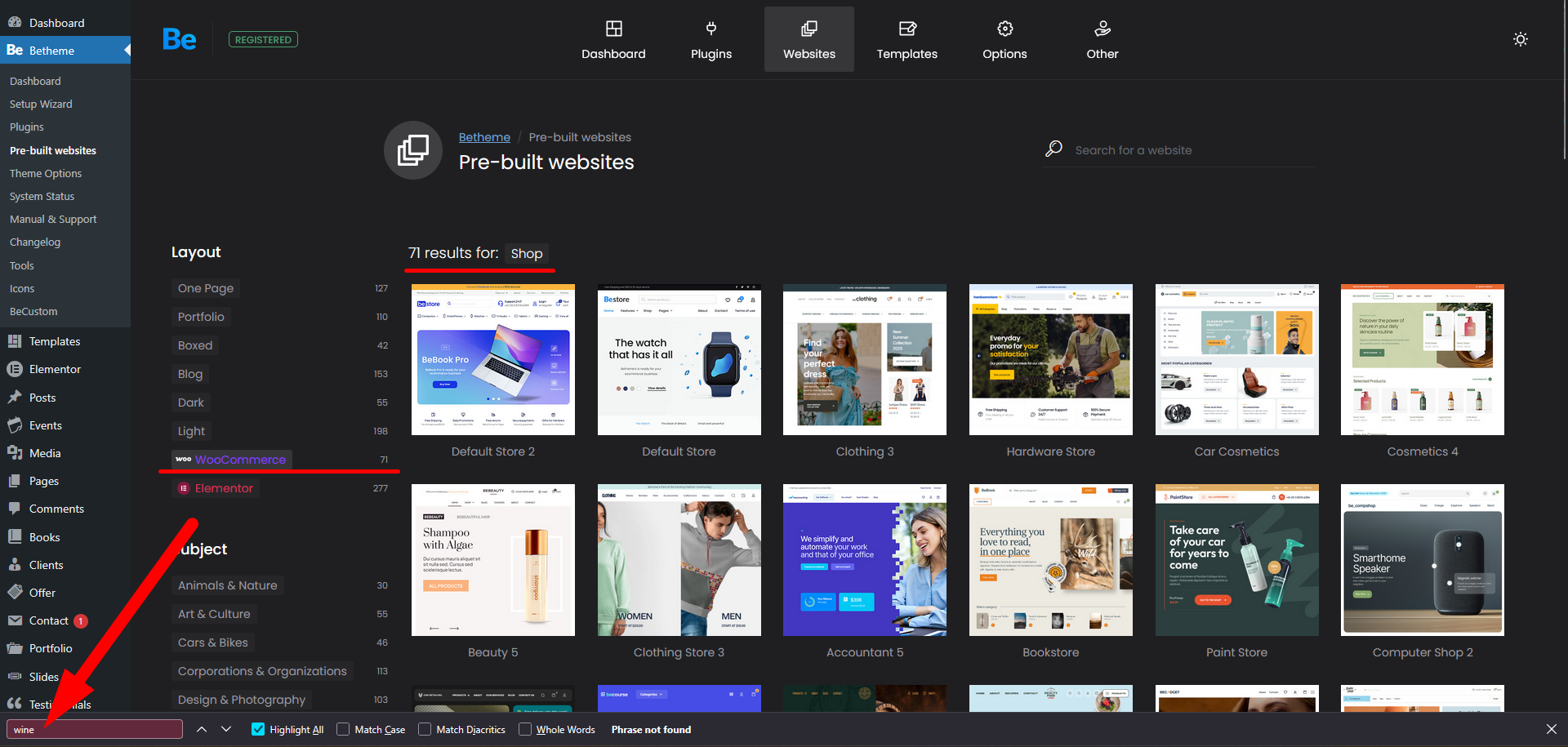Open Theme Options in the sidebar submenu
Viewport: 1568px width, 747px height.
click(x=46, y=173)
